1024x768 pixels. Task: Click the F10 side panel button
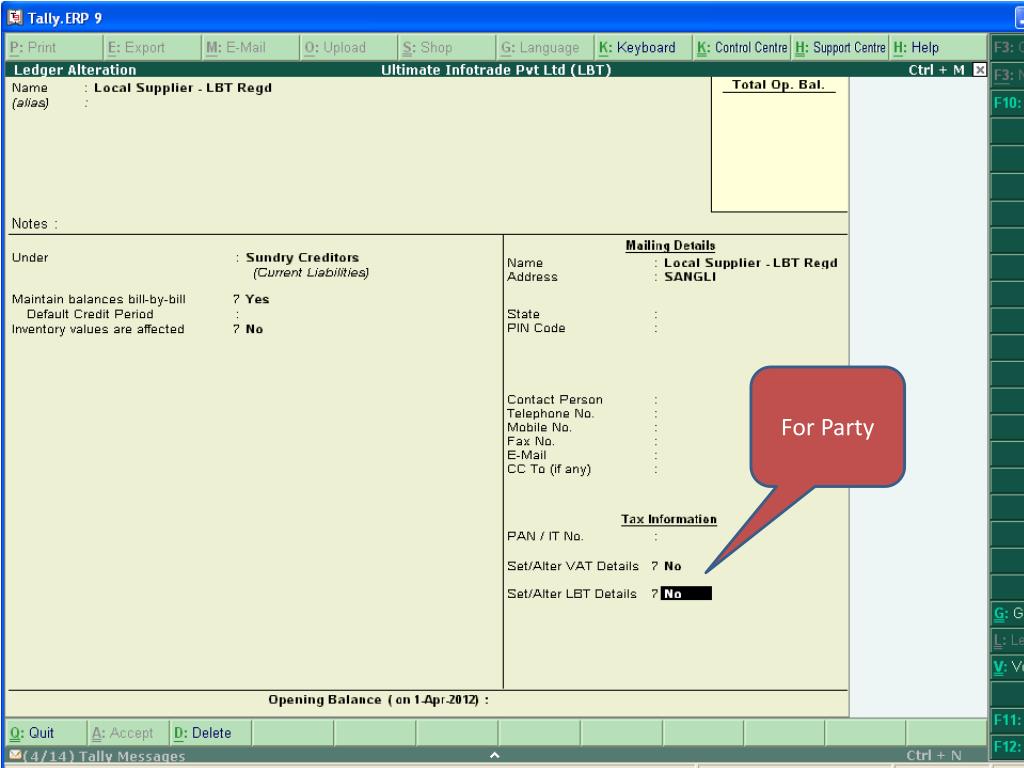[x=1007, y=103]
